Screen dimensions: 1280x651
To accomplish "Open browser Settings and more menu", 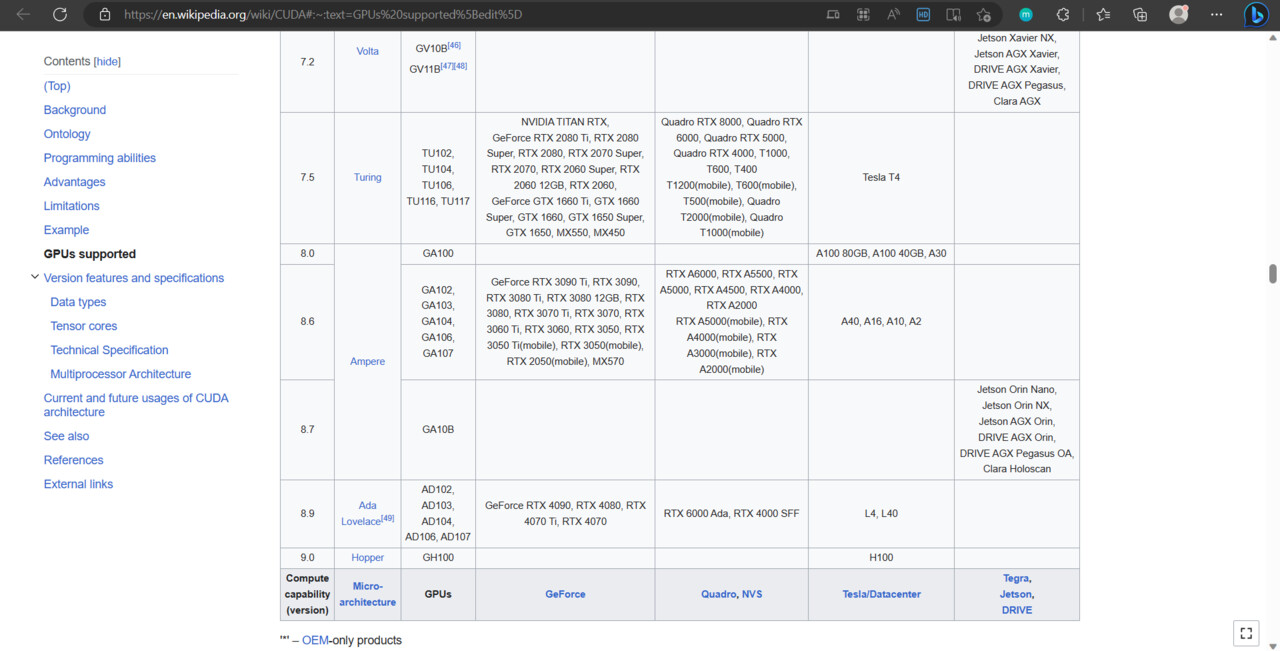I will (1216, 15).
